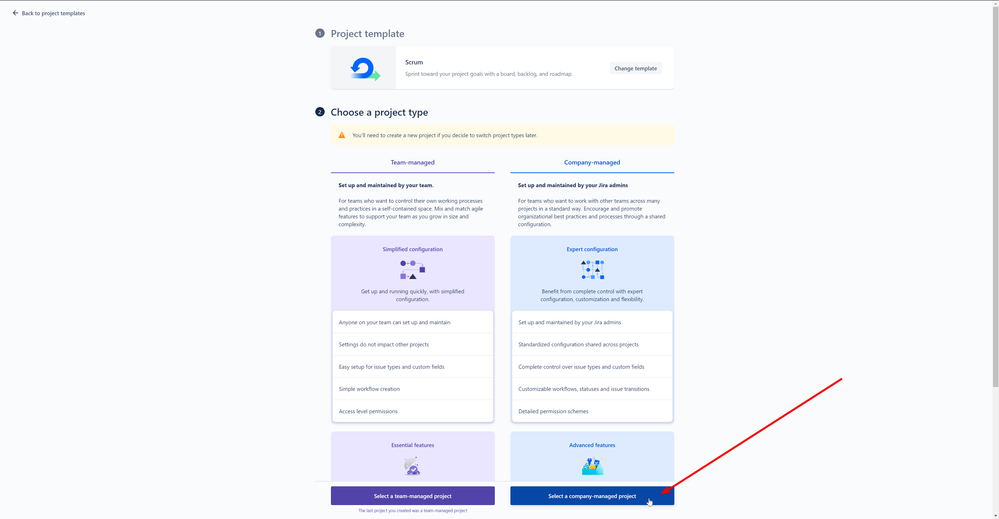The height and width of the screenshot is (519, 999).
Task: Click the Expert configuration title
Action: (x=592, y=249)
